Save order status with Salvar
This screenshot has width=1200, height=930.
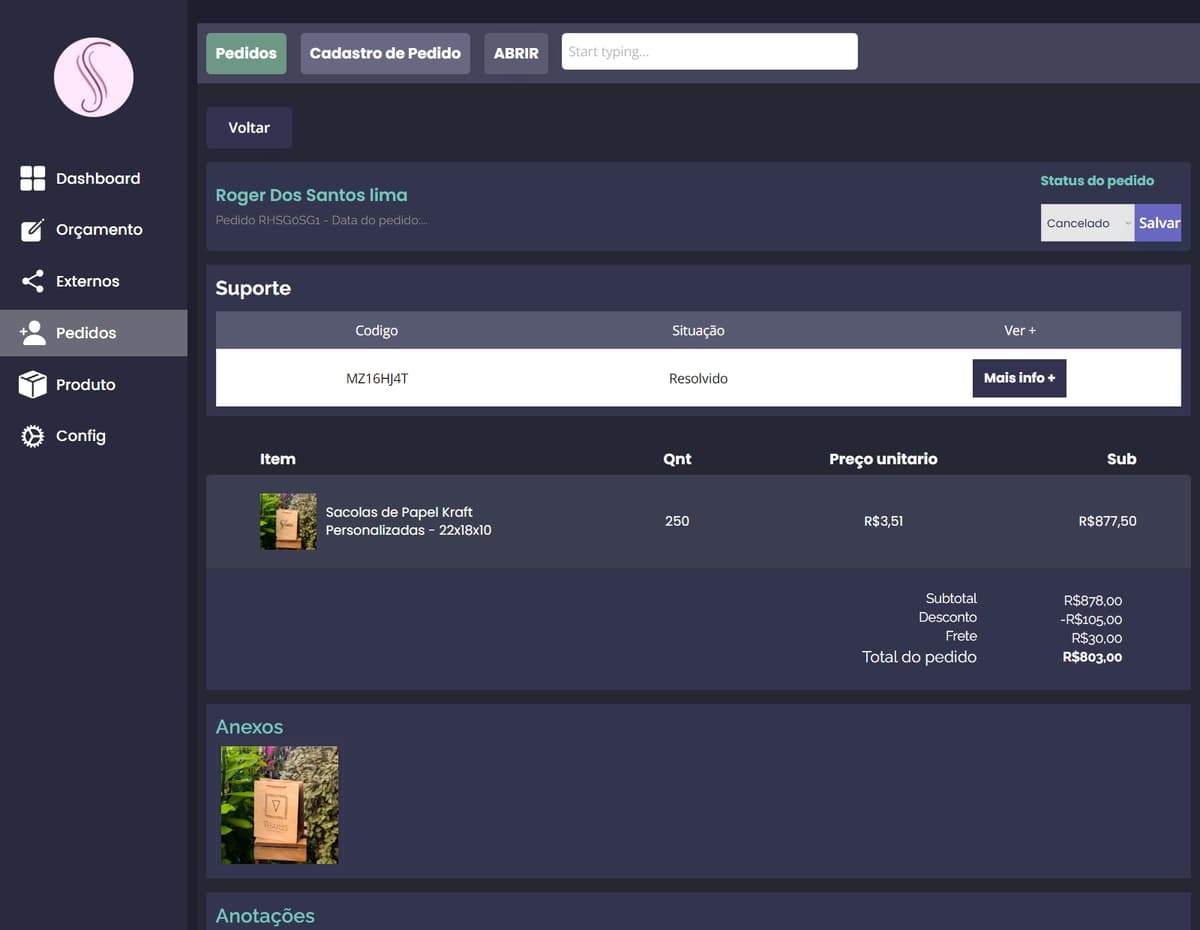(1158, 223)
